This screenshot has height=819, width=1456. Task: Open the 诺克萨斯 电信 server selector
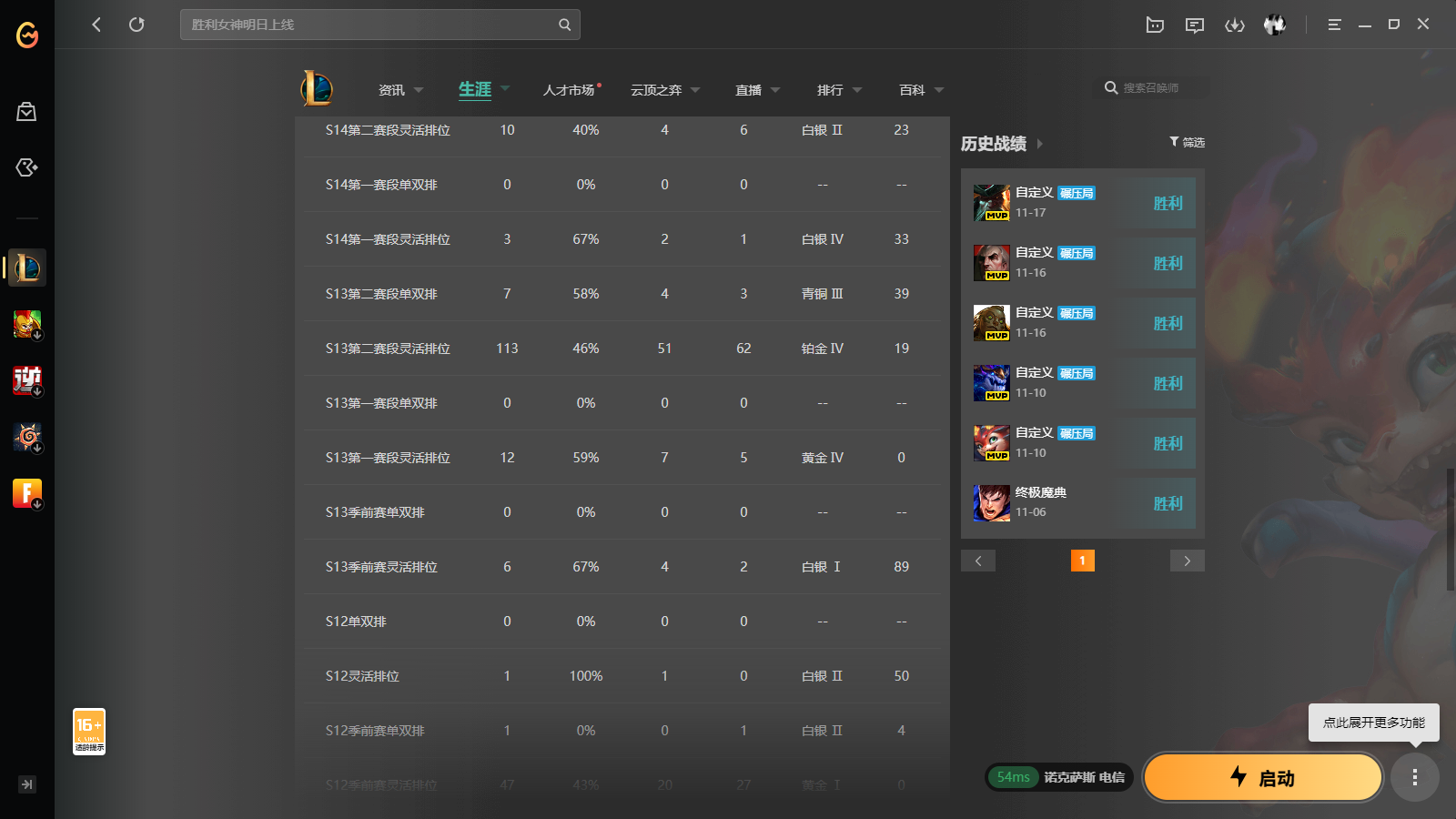click(x=1085, y=777)
